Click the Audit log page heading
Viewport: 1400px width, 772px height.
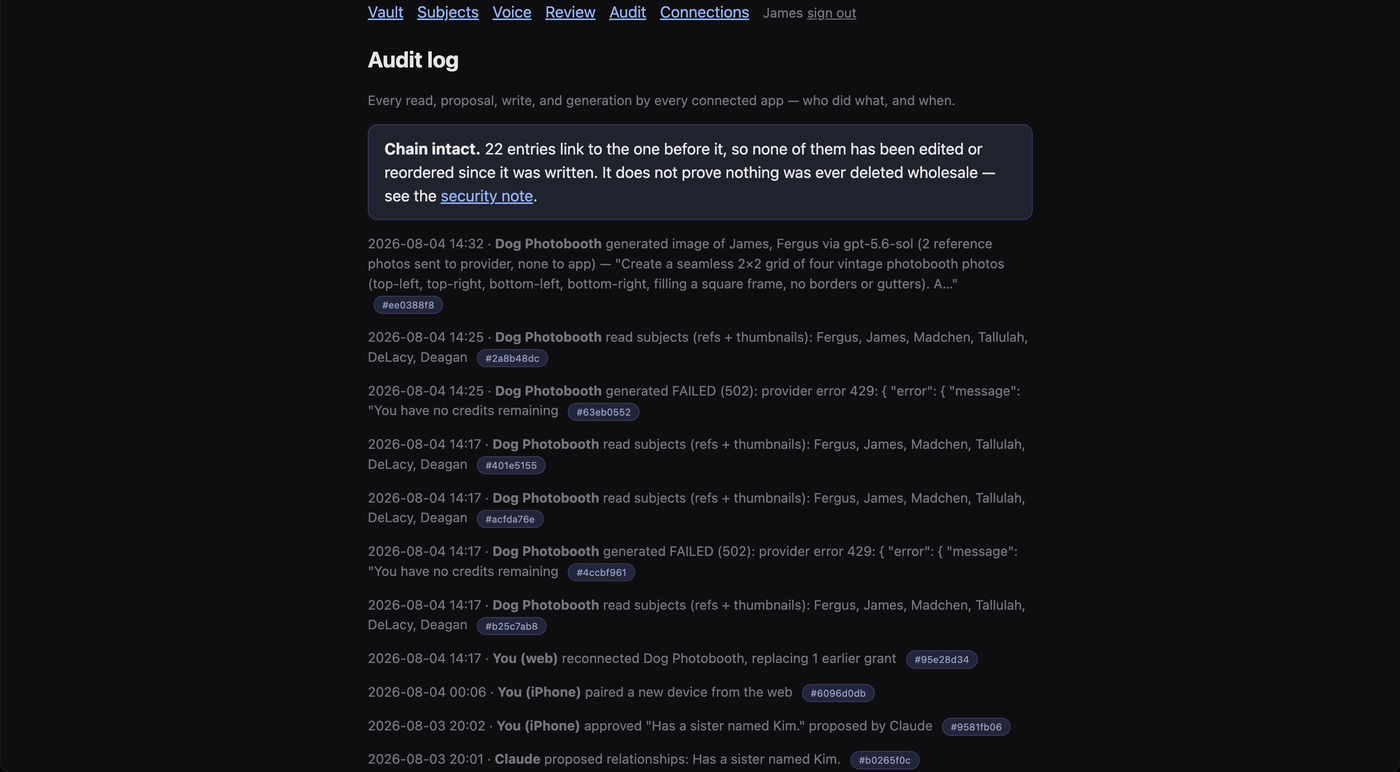click(x=413, y=59)
